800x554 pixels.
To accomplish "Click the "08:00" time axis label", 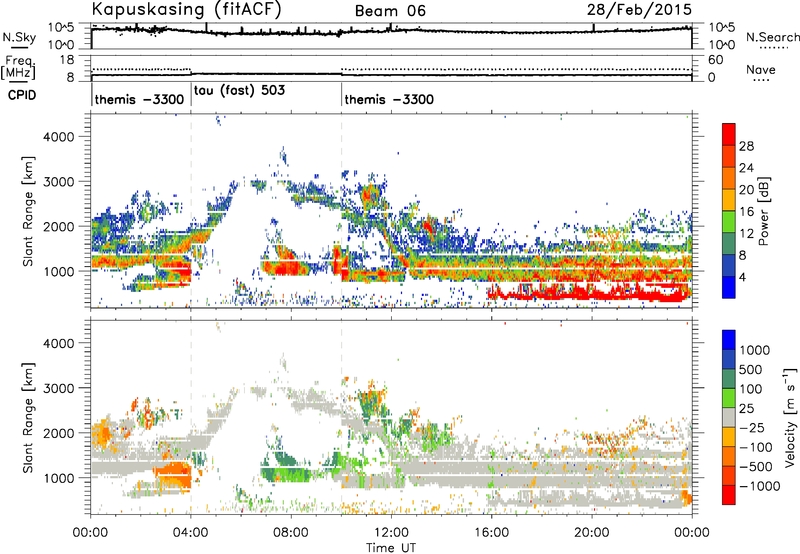I will pos(291,533).
